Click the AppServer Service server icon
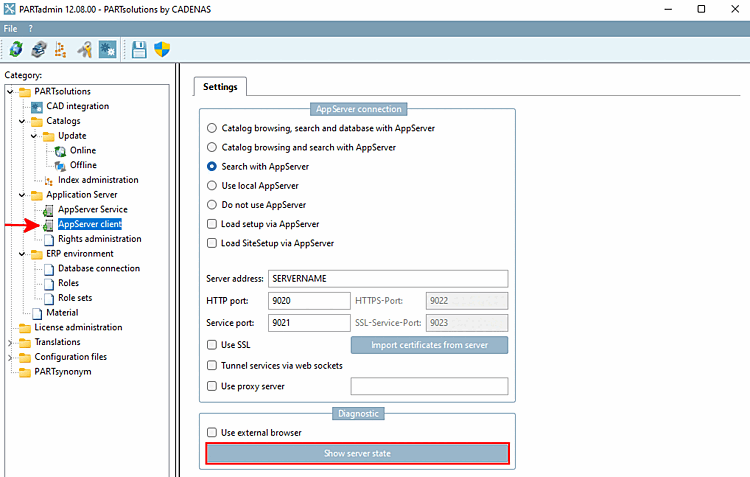Screen dimensions: 750x477 (48, 210)
